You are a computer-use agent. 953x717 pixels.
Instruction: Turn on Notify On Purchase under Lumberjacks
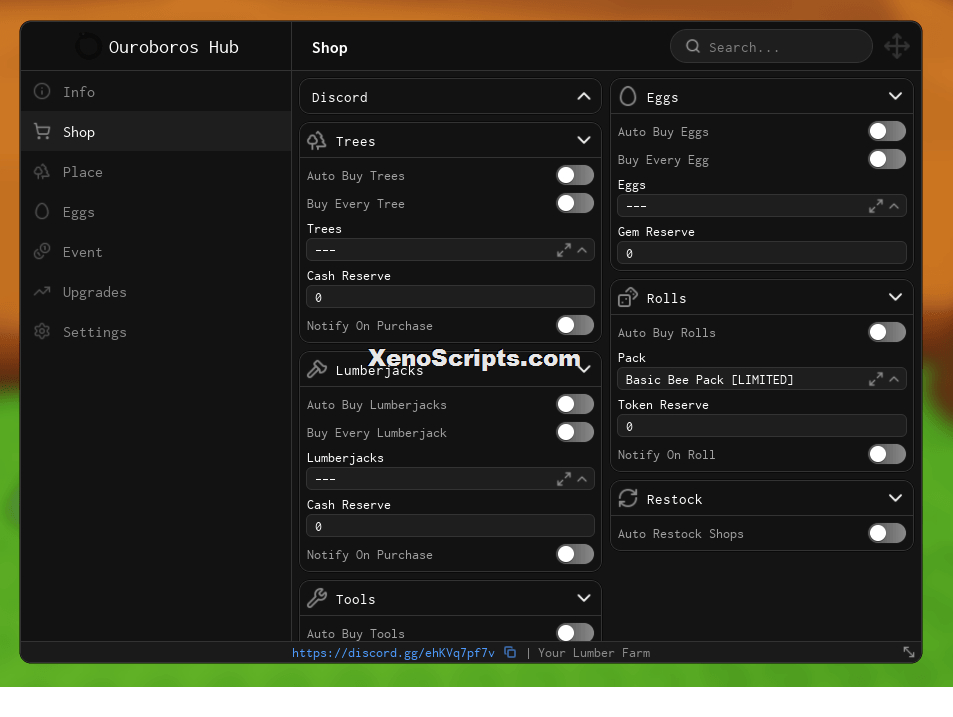tap(575, 554)
